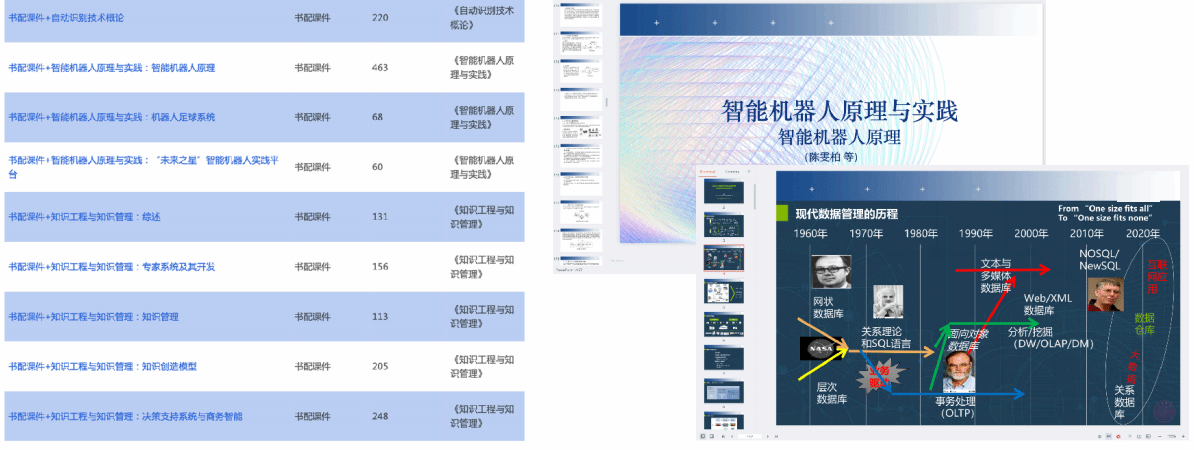The image size is (1194, 450).
Task: Click the scrollbar beside the robot presentation thumbnails
Action: click(x=606, y=100)
